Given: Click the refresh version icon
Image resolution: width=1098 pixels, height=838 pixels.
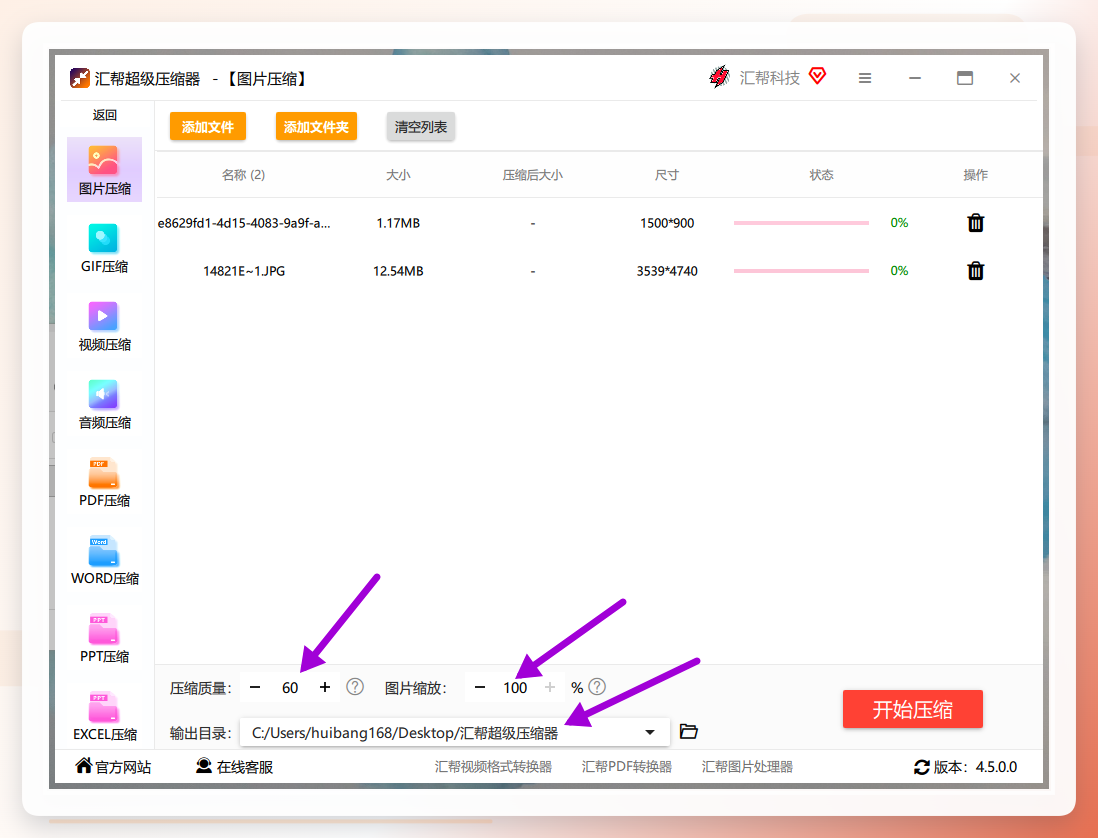Looking at the screenshot, I should (922, 767).
